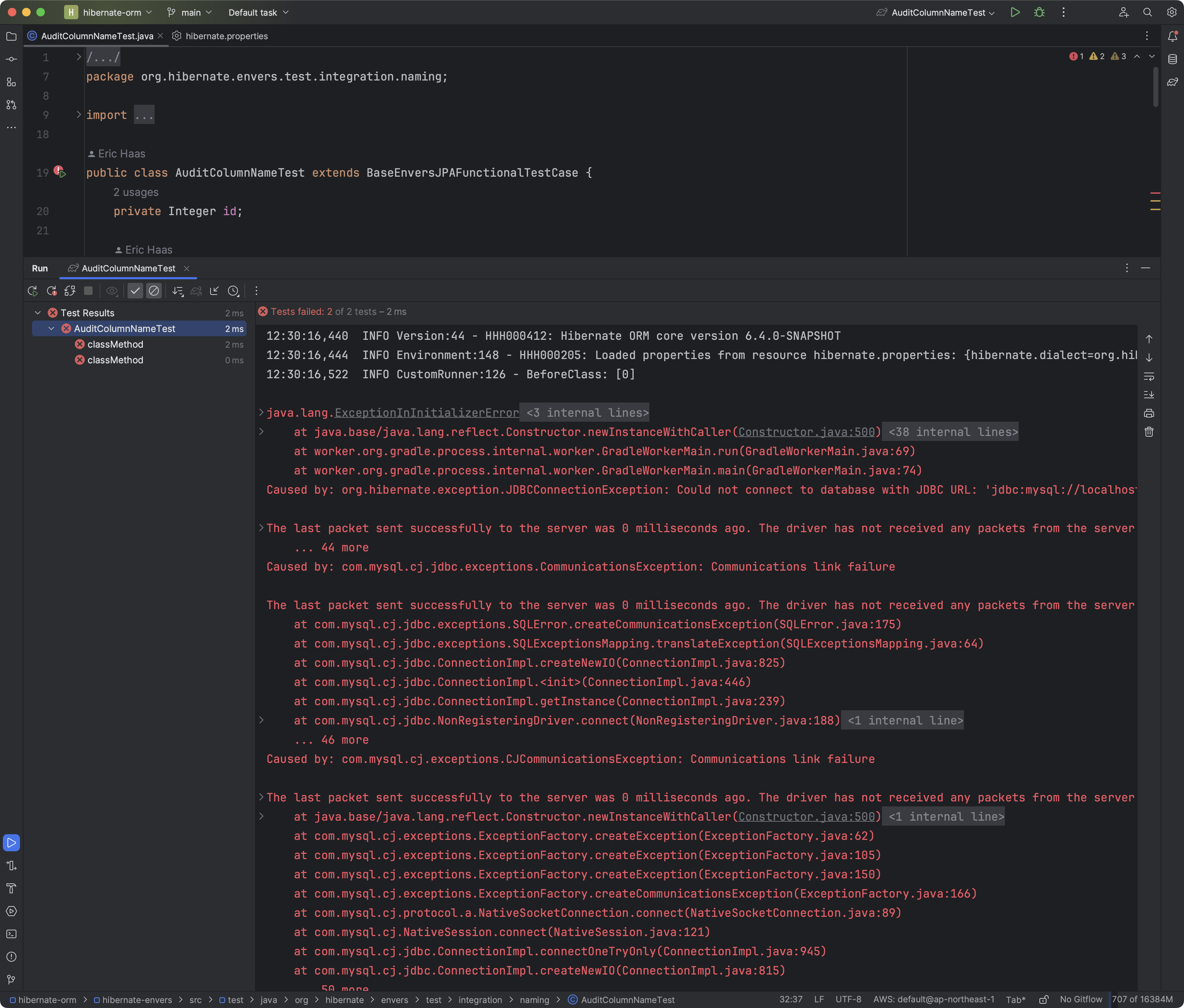The height and width of the screenshot is (1008, 1184).
Task: Open the Terminal tool window in left sidebar
Action: click(11, 934)
